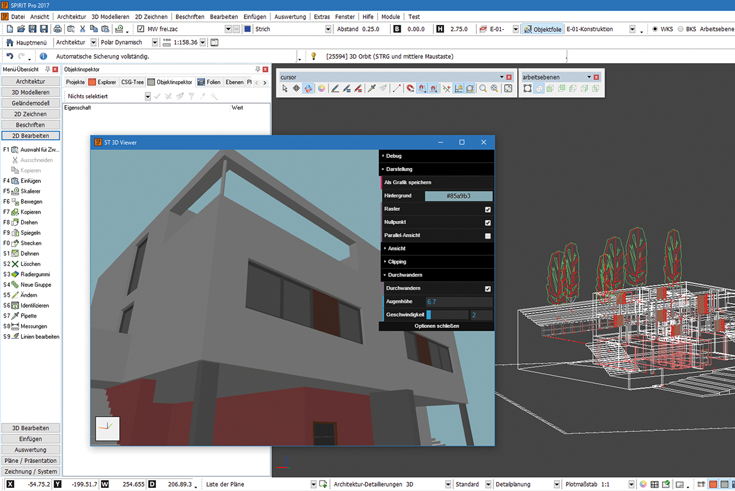The height and width of the screenshot is (491, 735).
Task: Click Optionen schließen button
Action: click(x=436, y=326)
